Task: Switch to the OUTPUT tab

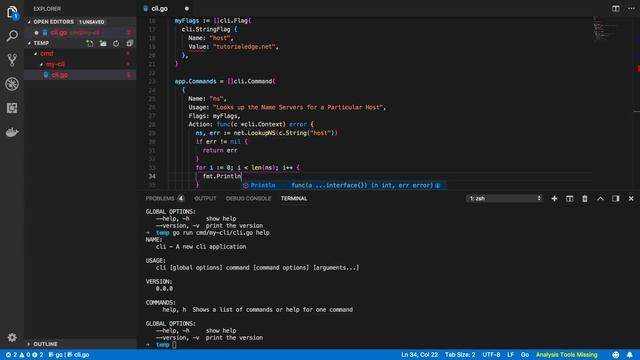Action: [x=205, y=198]
